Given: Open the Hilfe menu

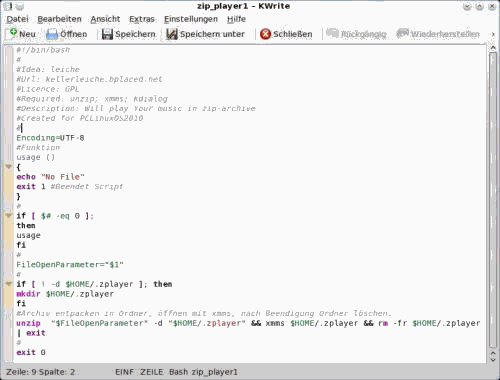Looking at the screenshot, I should click(236, 19).
